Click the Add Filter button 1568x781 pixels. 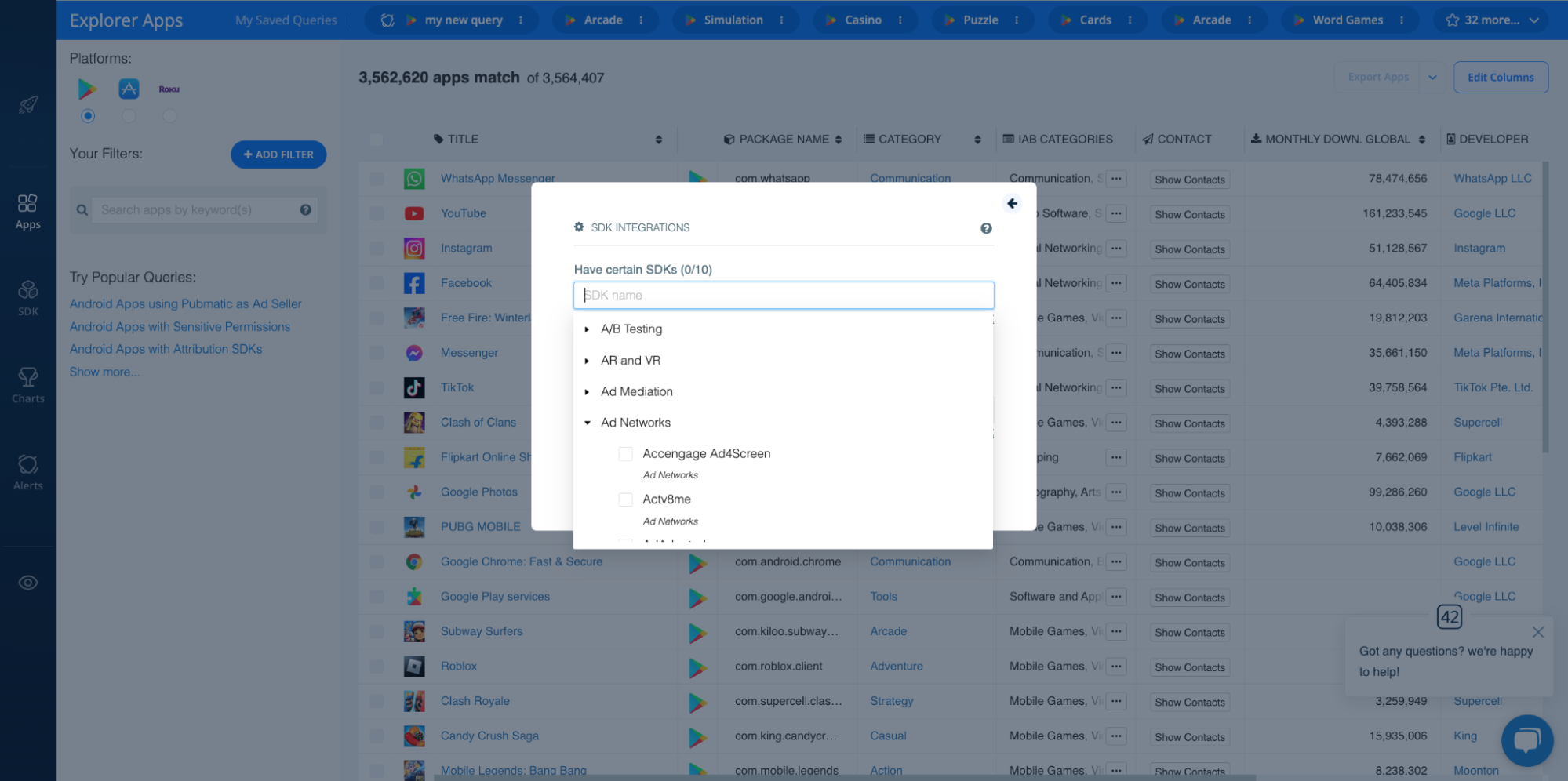[x=278, y=154]
